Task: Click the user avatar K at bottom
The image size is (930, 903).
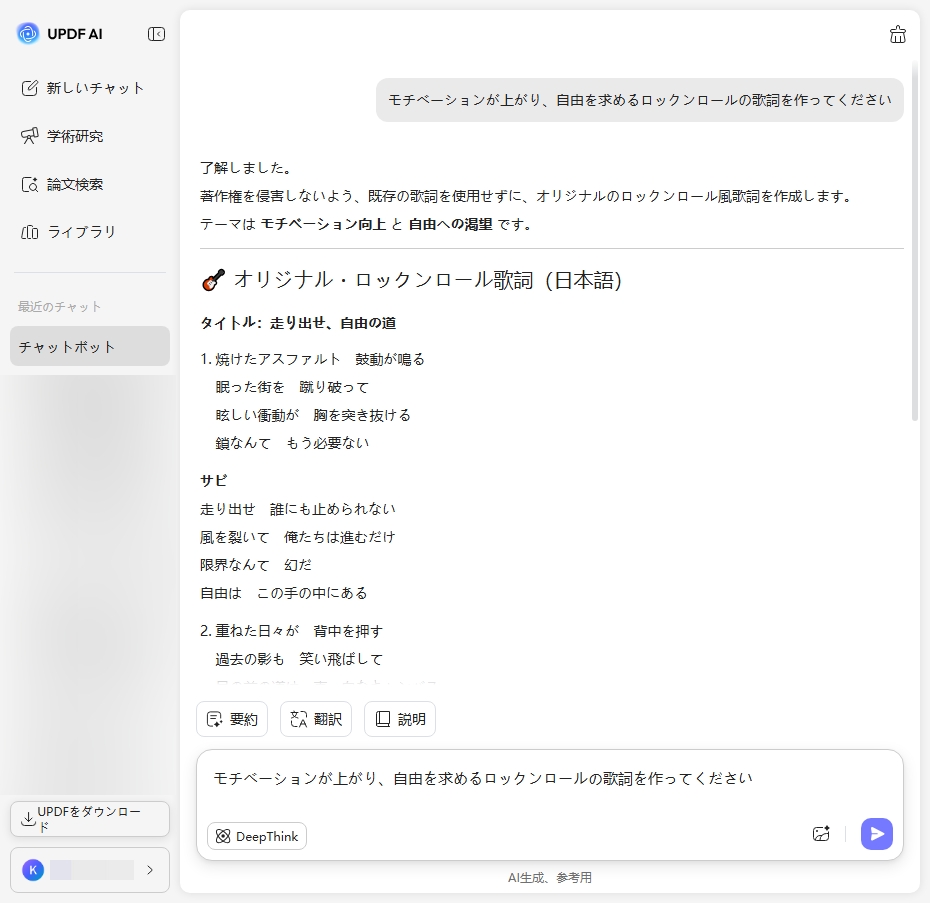Action: (33, 870)
